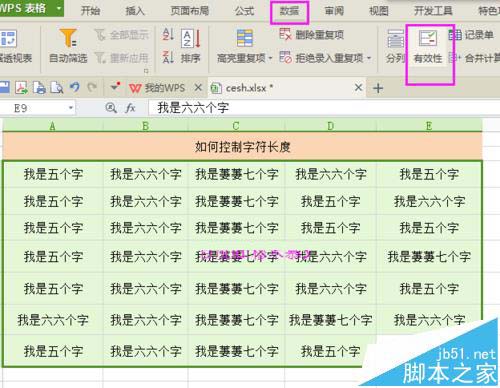Sort descending with the Z-A icon
Image resolution: width=500 pixels, height=388 pixels.
tap(168, 57)
